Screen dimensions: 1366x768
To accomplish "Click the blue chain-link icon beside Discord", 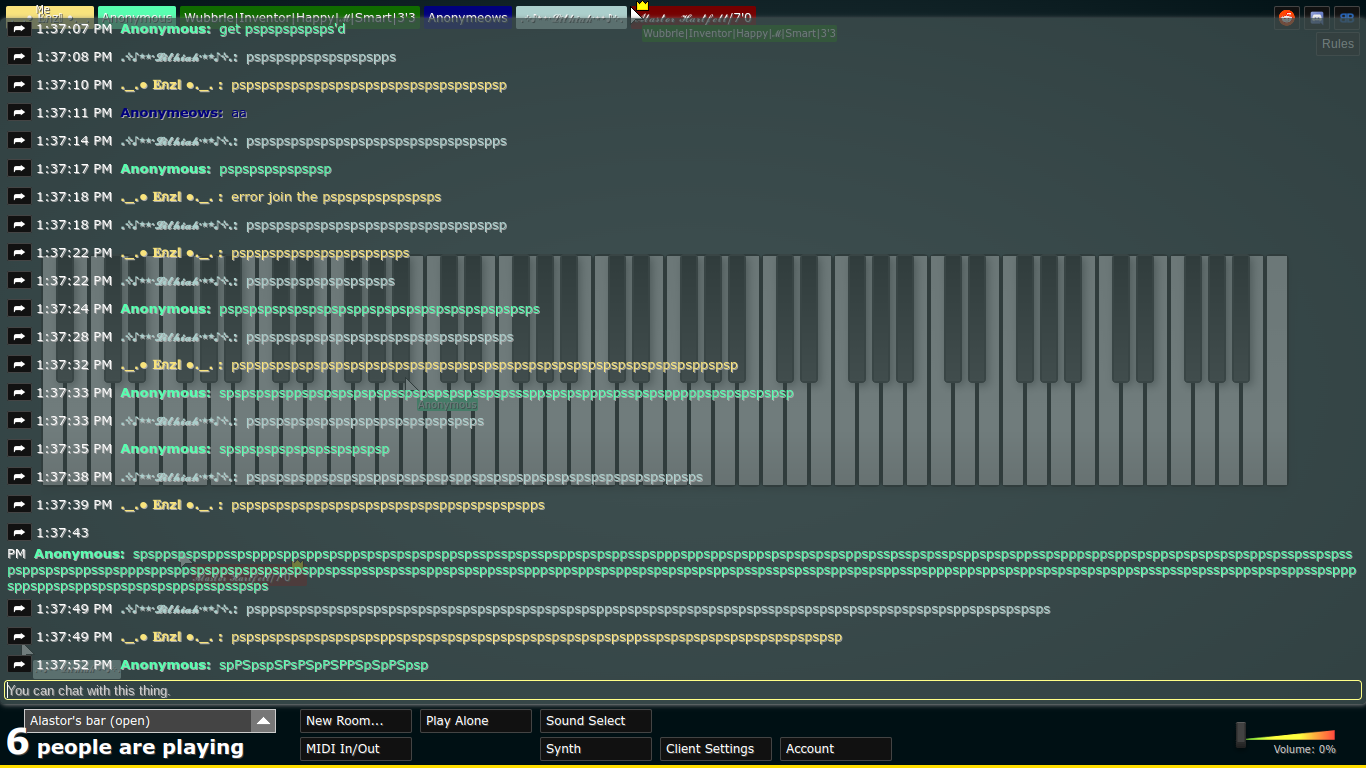I will 1347,17.
